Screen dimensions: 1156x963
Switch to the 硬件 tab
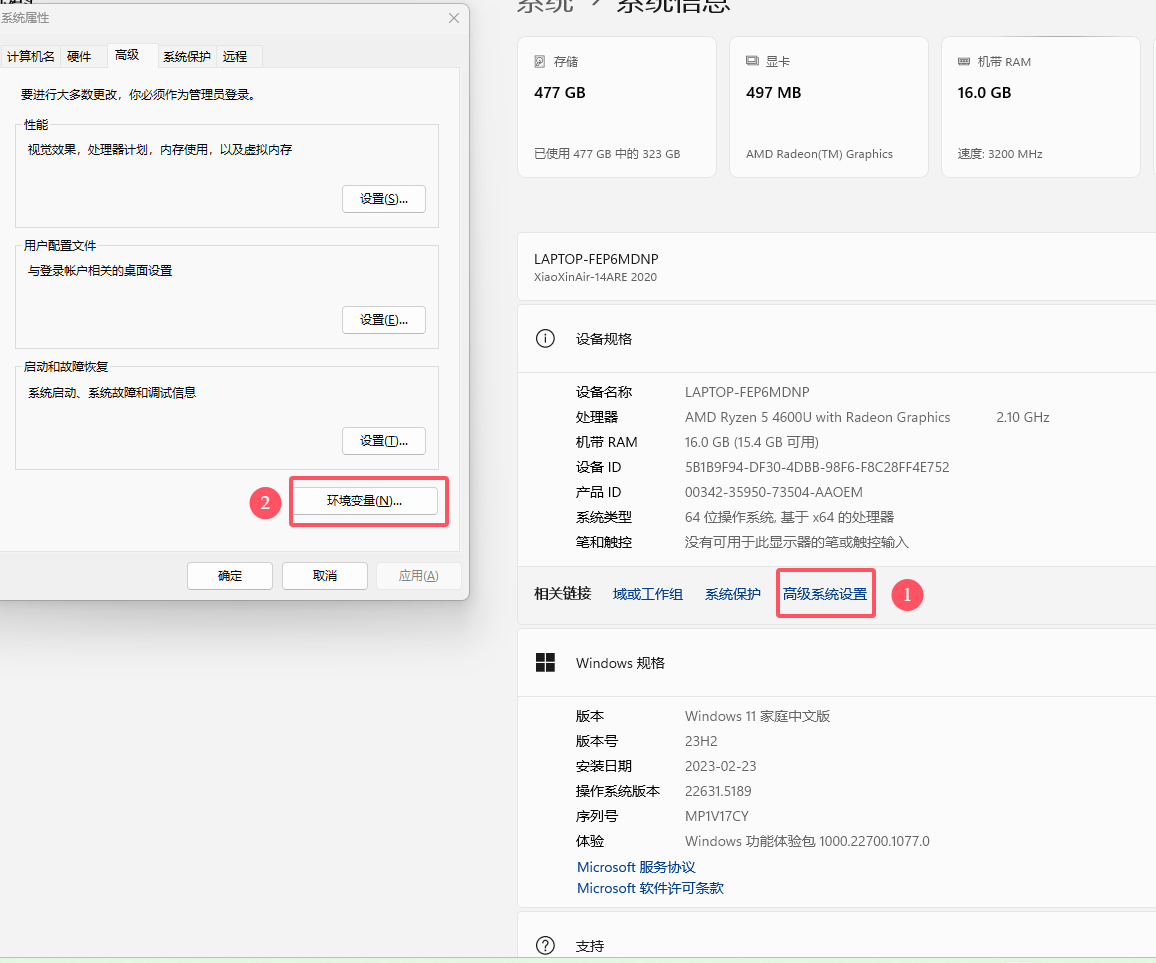[79, 56]
